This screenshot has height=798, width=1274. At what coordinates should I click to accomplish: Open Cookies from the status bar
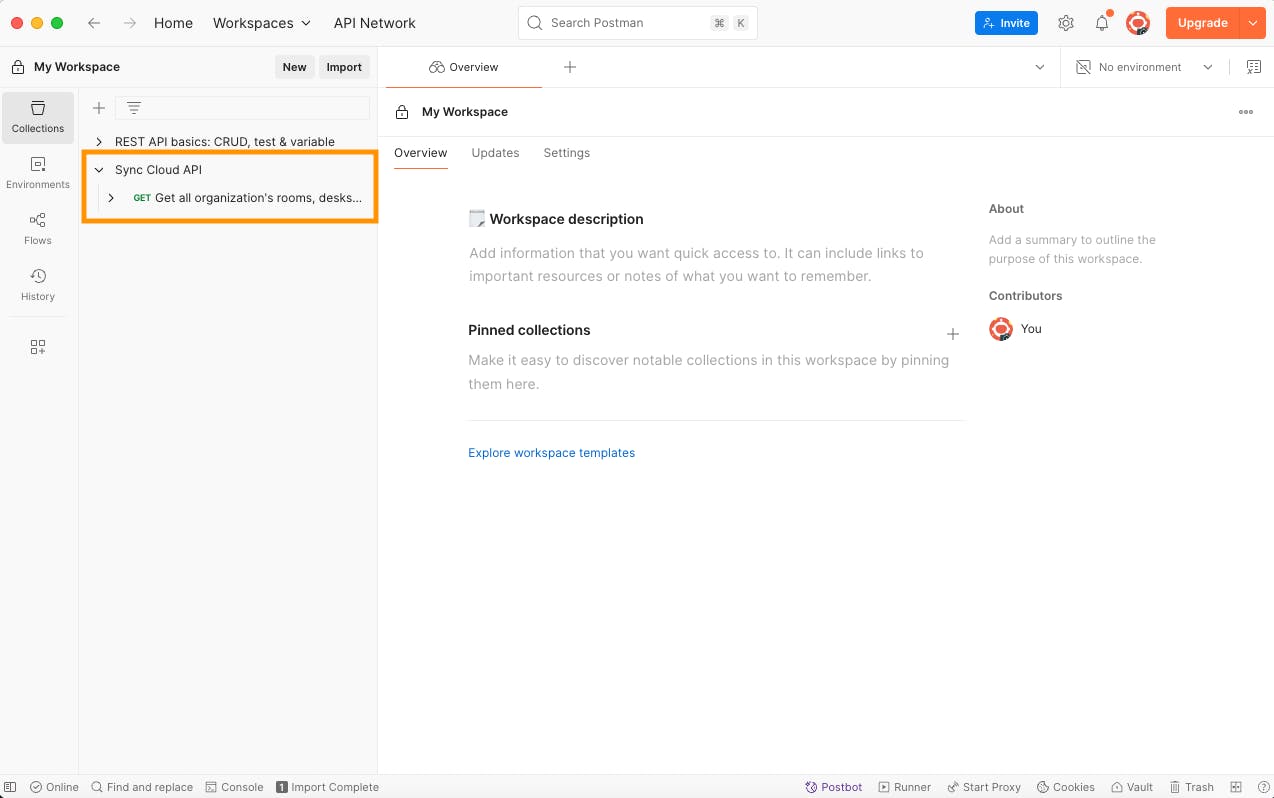1065,787
